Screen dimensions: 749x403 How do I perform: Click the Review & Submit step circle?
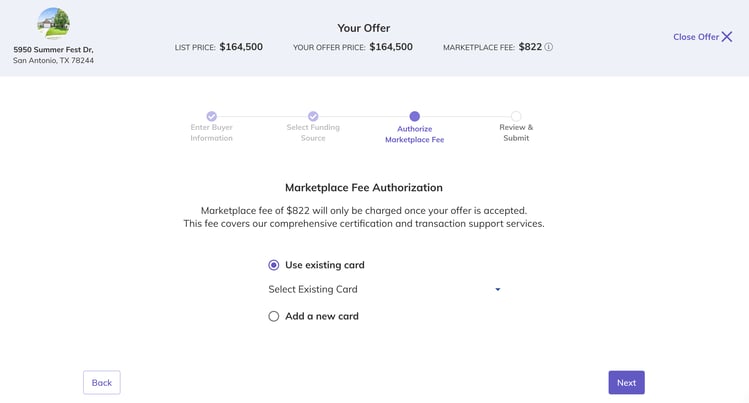tap(516, 116)
